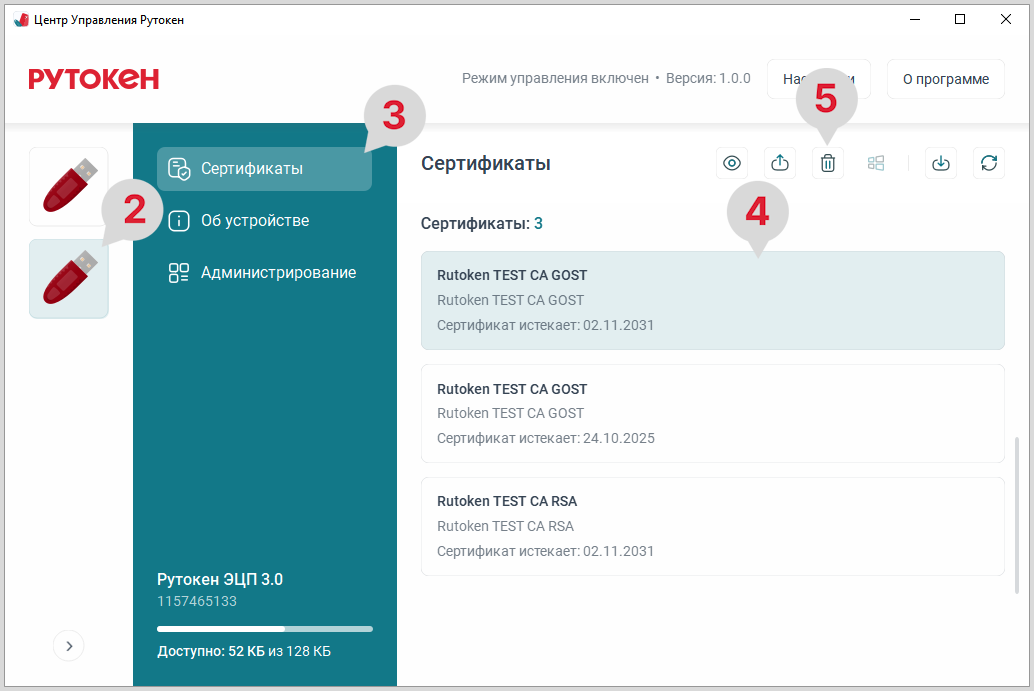
Task: Delete the selected certificate with the trash icon
Action: [828, 163]
